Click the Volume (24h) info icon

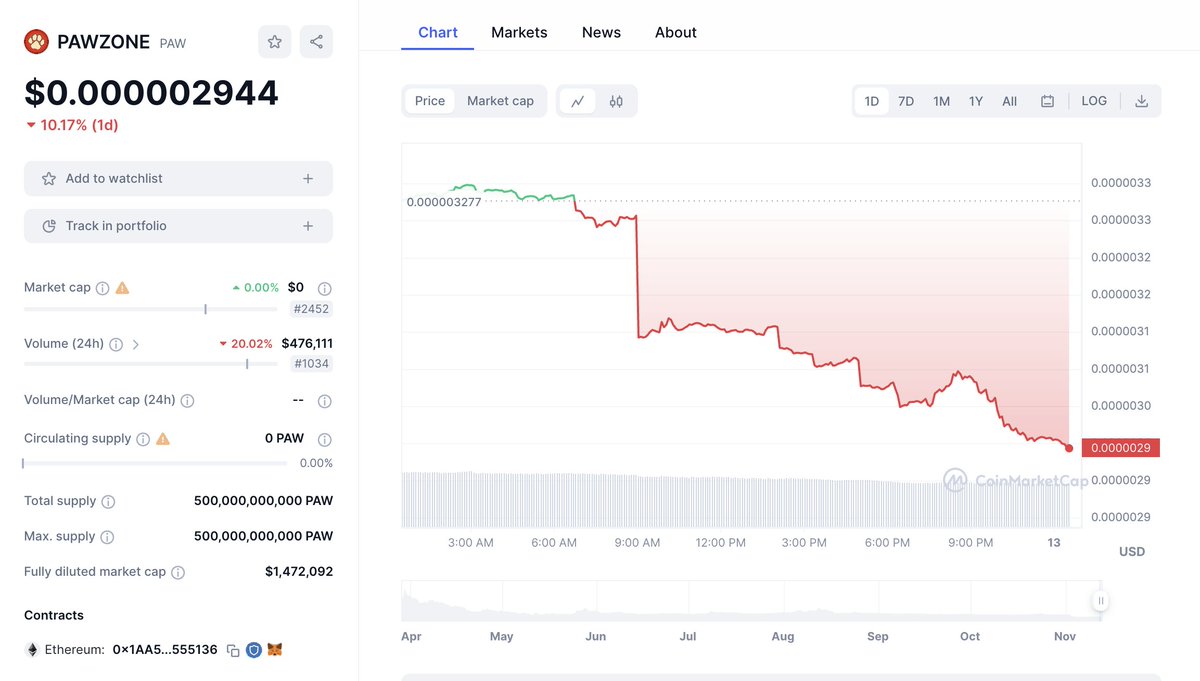pos(116,344)
